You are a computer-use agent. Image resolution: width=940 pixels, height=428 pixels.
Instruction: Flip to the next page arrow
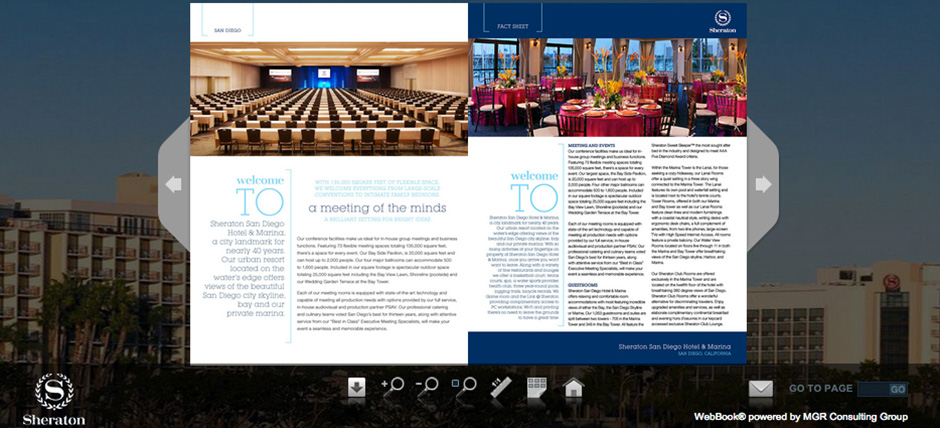[764, 184]
